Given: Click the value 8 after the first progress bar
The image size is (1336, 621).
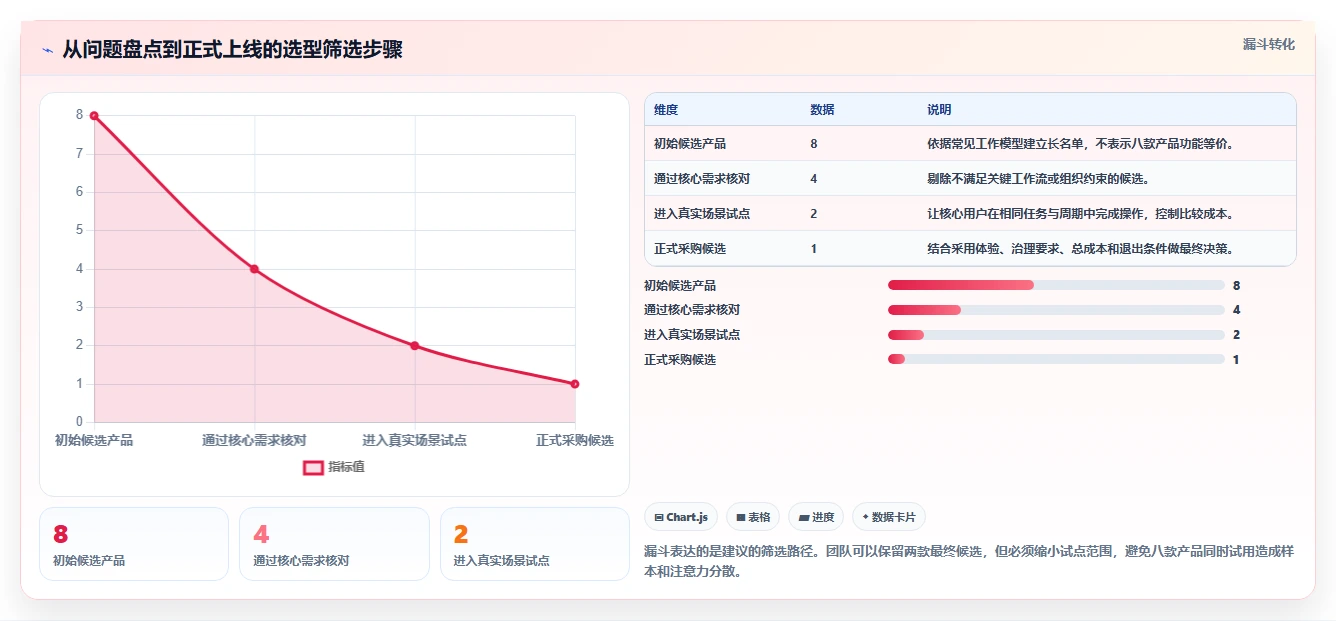Looking at the screenshot, I should click(x=1237, y=285).
